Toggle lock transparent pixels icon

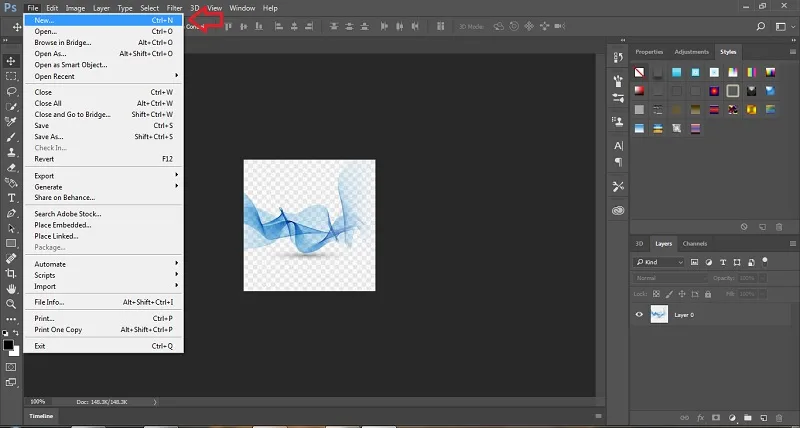[657, 294]
